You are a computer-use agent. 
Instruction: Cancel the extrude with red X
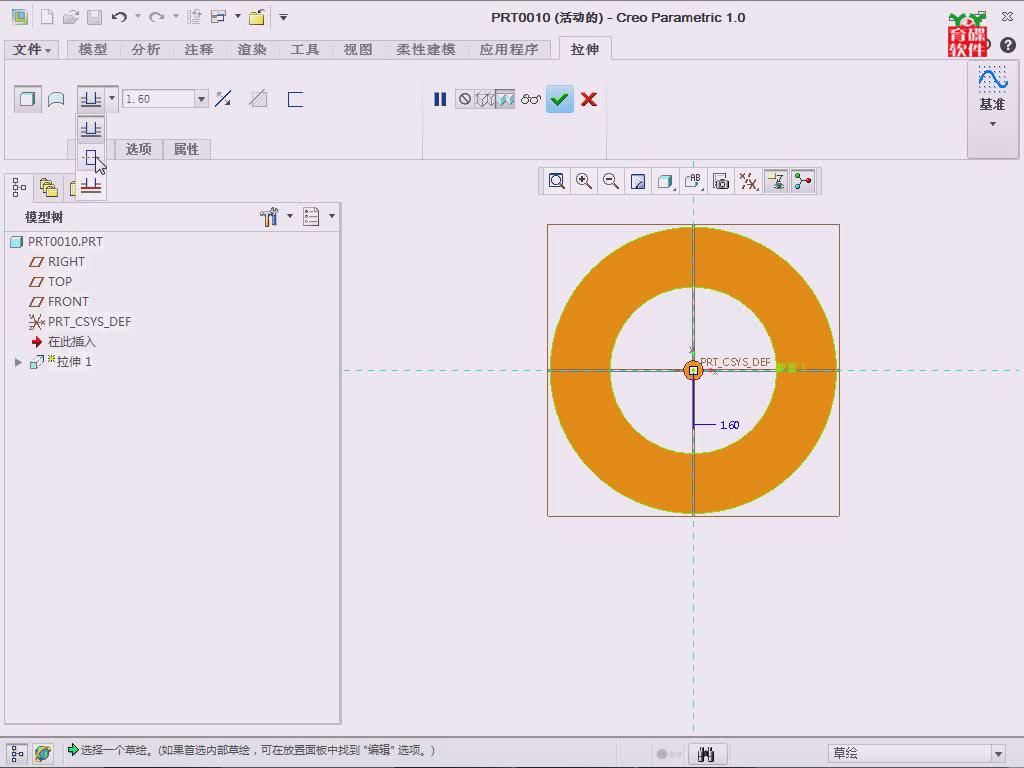coord(589,99)
